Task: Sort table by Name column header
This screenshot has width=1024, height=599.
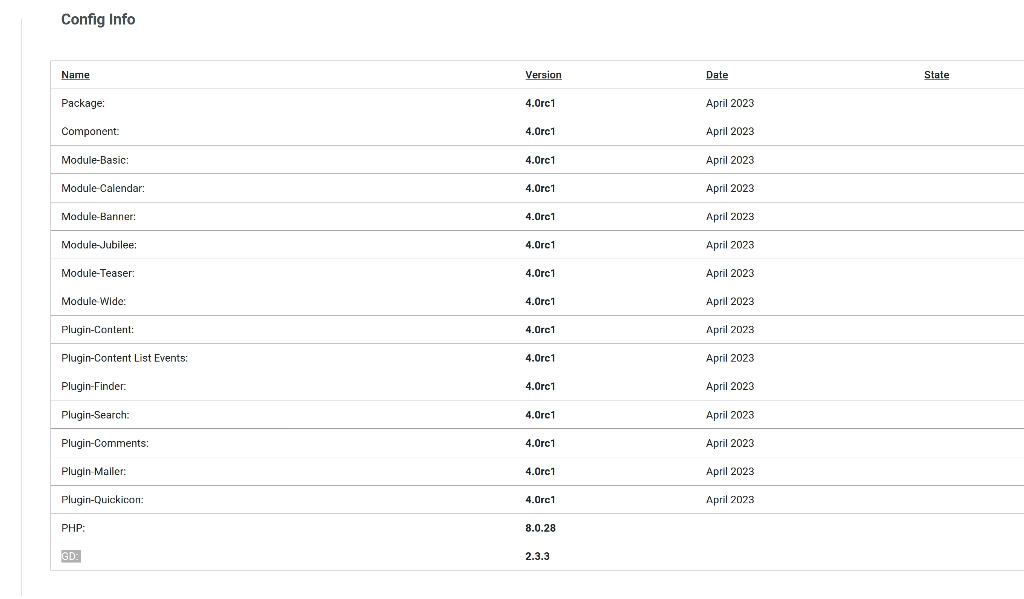Action: (x=75, y=75)
